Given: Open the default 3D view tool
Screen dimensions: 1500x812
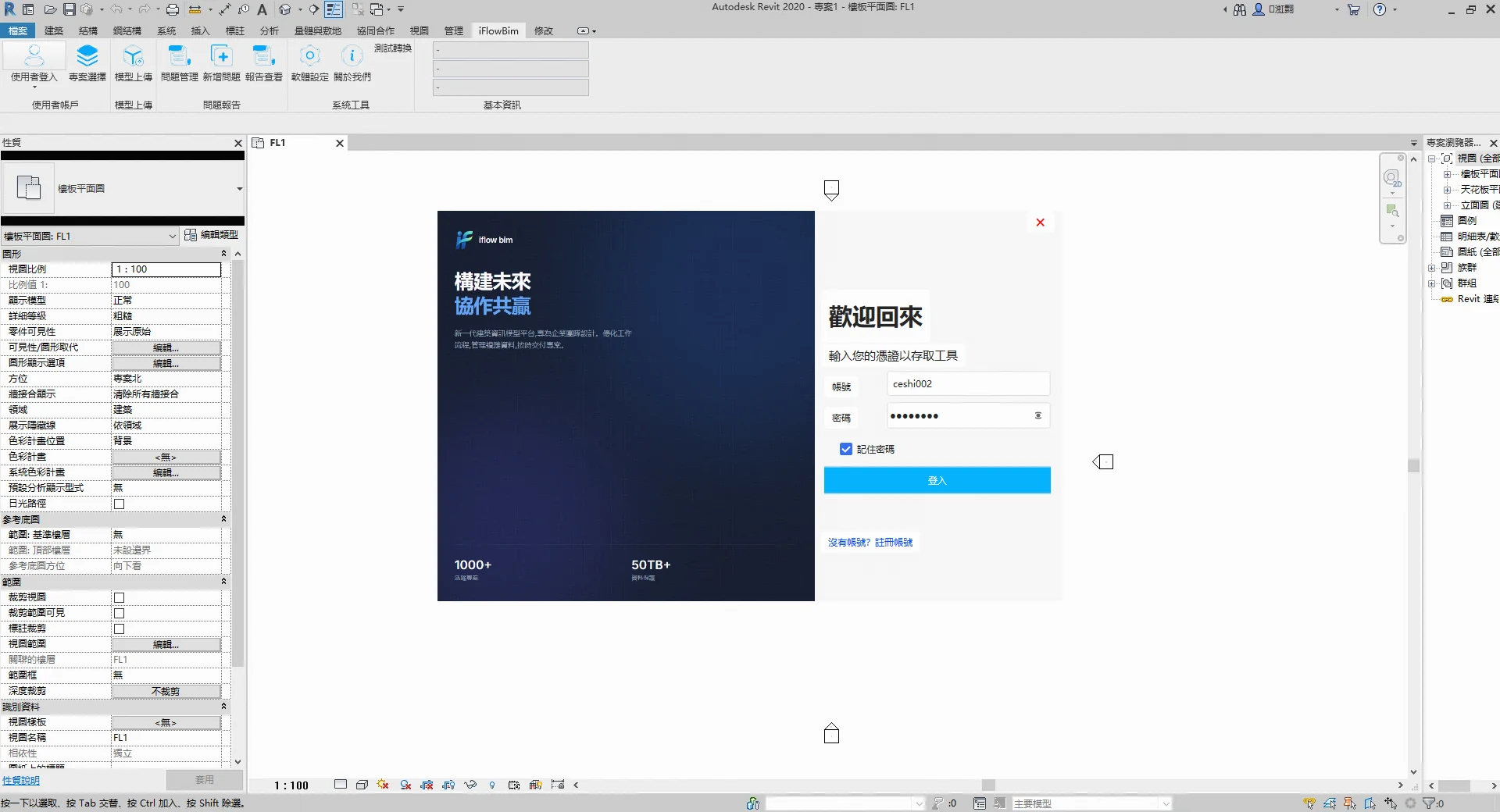Looking at the screenshot, I should pos(285,9).
